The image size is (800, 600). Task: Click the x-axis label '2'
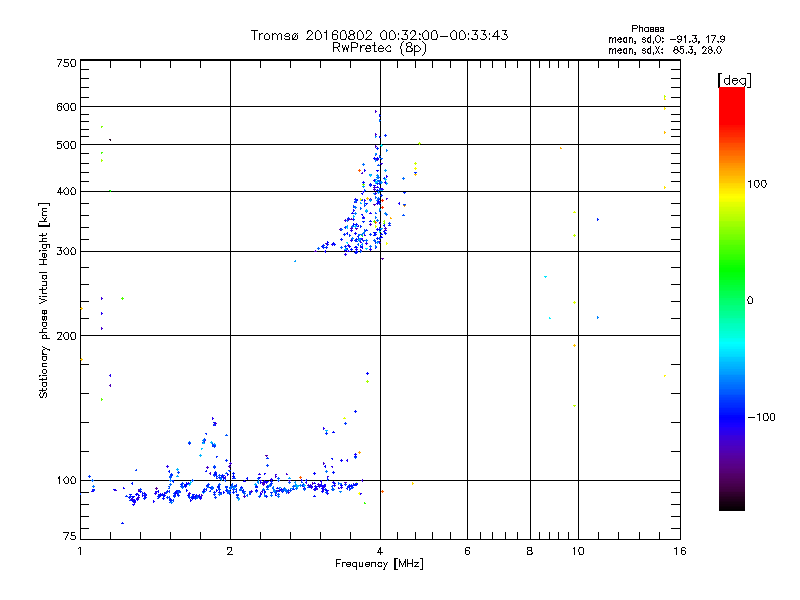230,551
